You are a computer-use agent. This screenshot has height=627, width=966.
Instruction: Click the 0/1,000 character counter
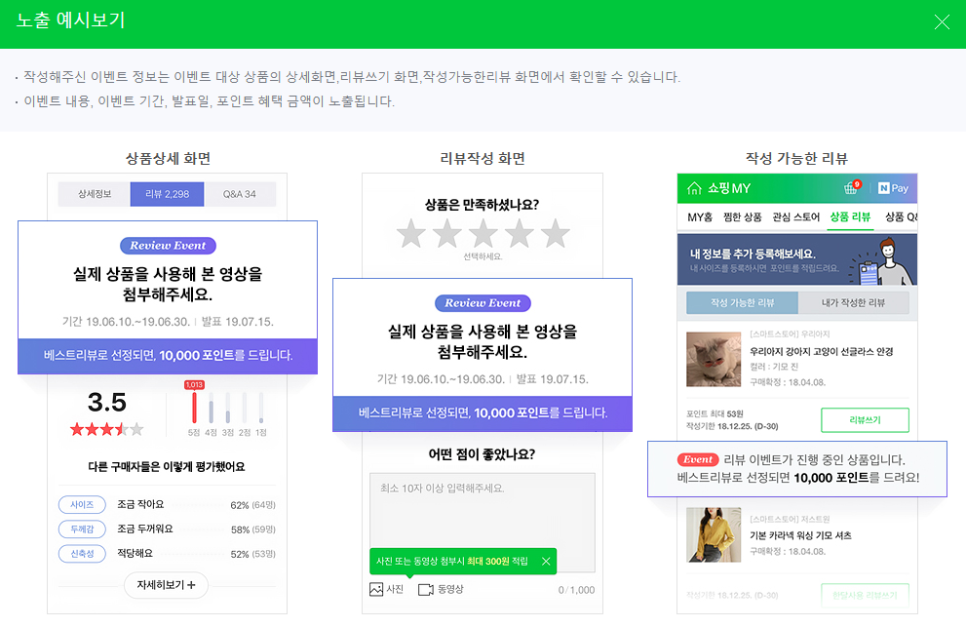576,590
